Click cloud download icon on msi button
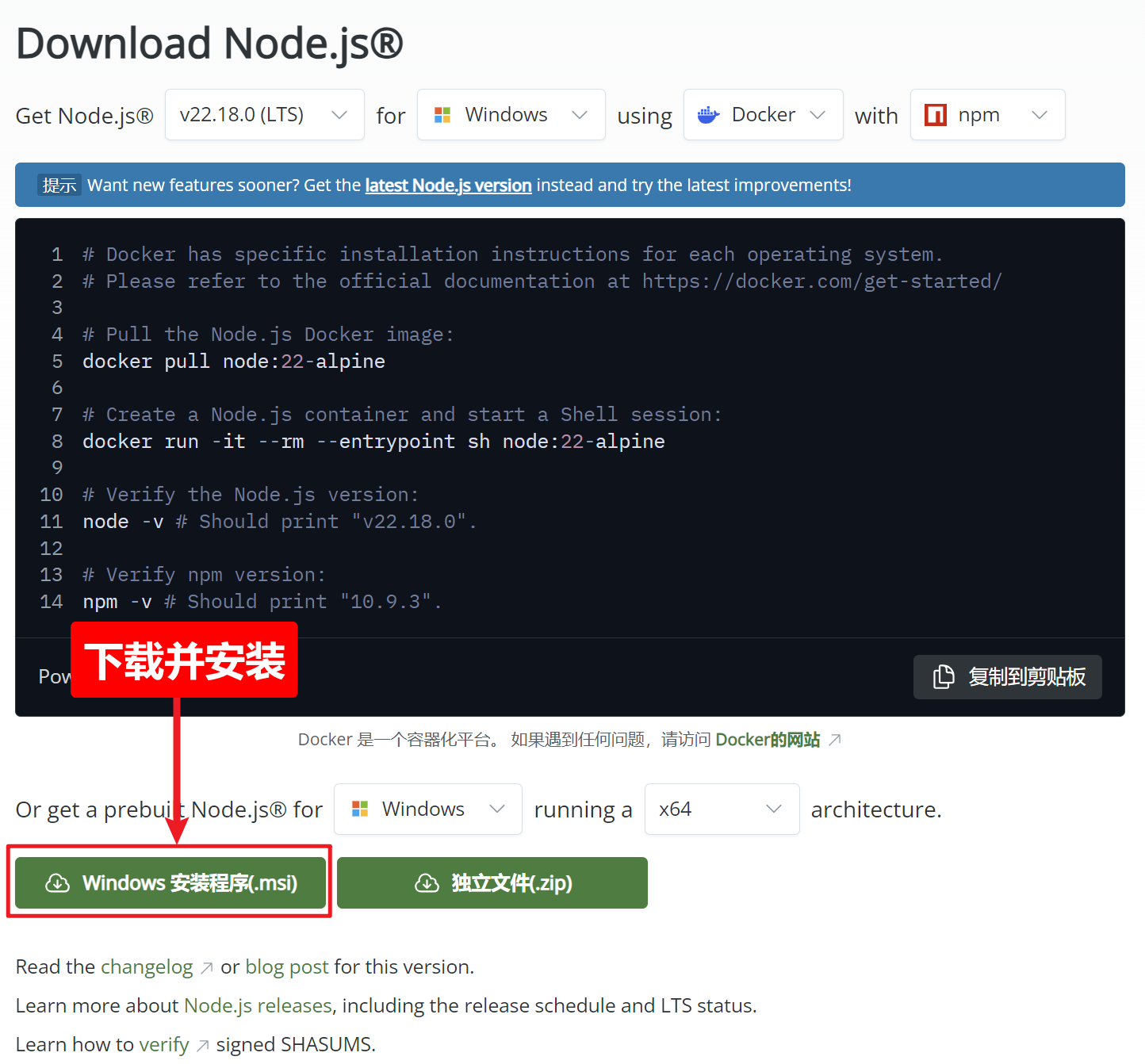Screen dimensions: 1145x1064 click(58, 883)
